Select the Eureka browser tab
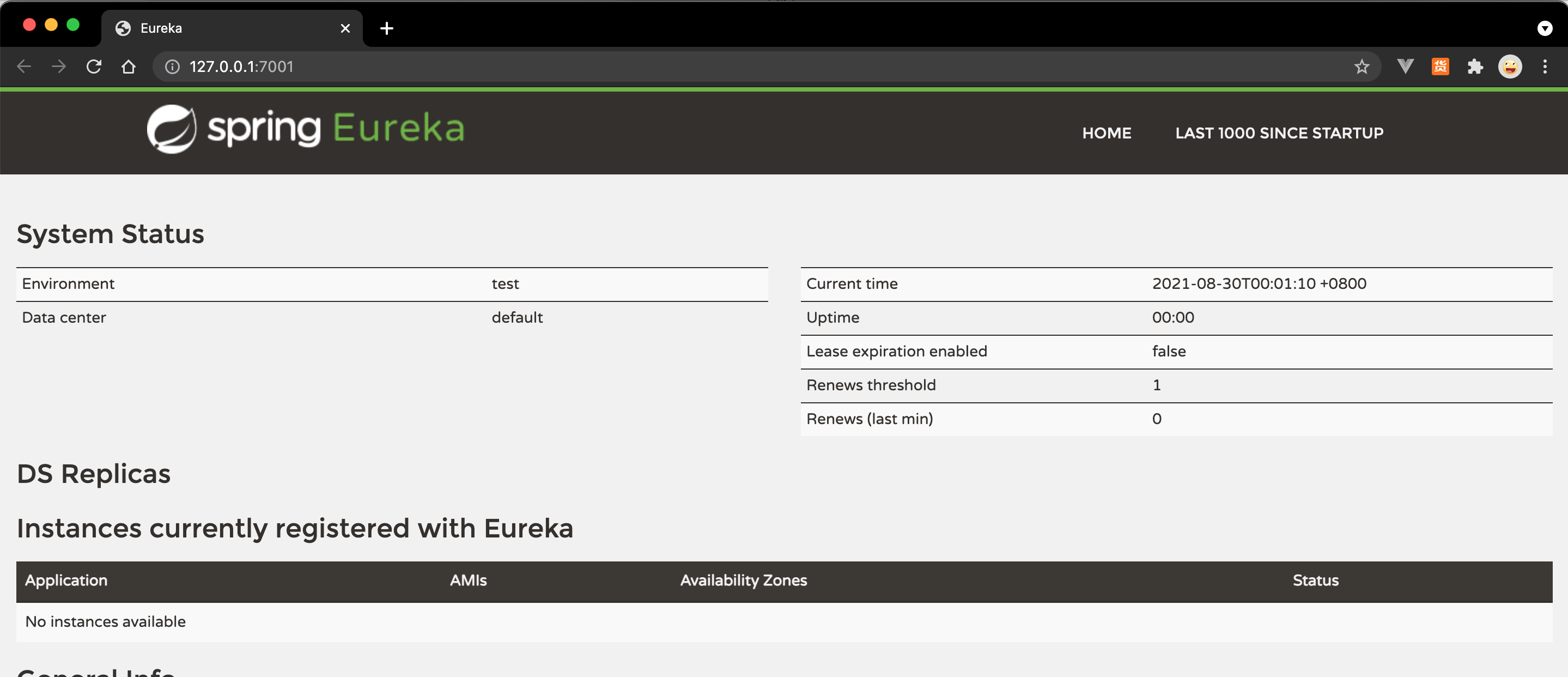Image resolution: width=1568 pixels, height=677 pixels. (232, 28)
